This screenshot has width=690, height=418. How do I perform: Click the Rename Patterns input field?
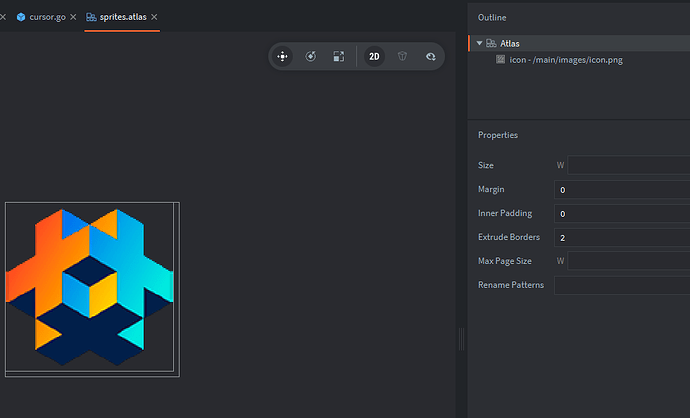coord(622,286)
